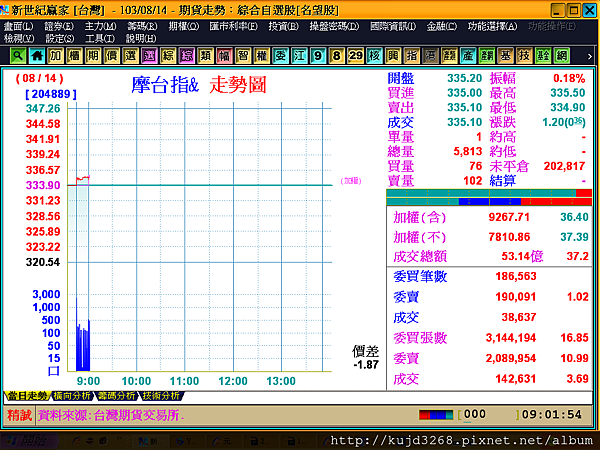Open the 設定(S) menu
The height and width of the screenshot is (450, 600).
point(60,39)
